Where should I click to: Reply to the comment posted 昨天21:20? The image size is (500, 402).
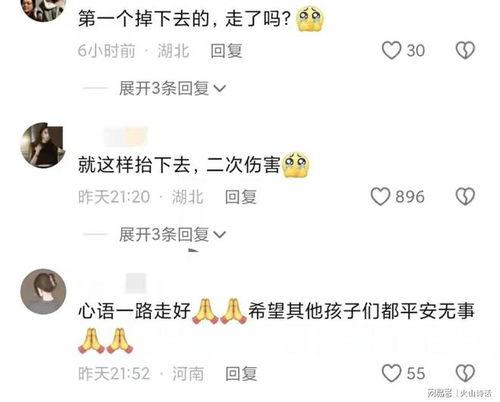coord(241,197)
